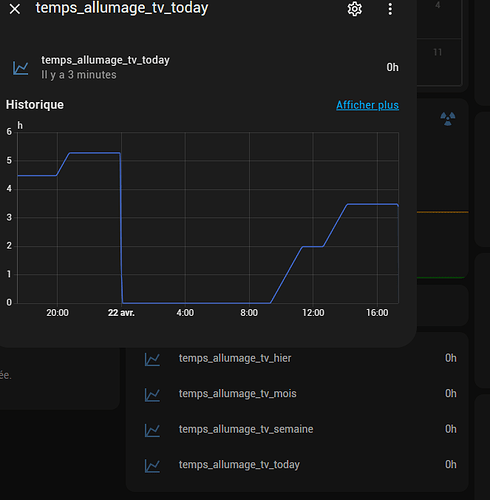Click the radiation icon in background card
Screen dimensions: 490x500
point(448,119)
